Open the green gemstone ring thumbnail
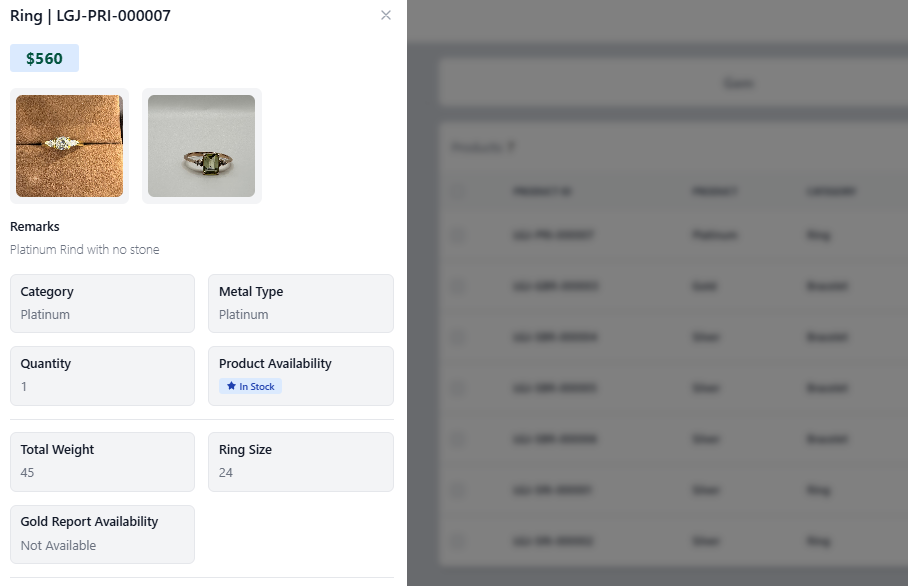Screen dimensions: 908x586 [201, 146]
